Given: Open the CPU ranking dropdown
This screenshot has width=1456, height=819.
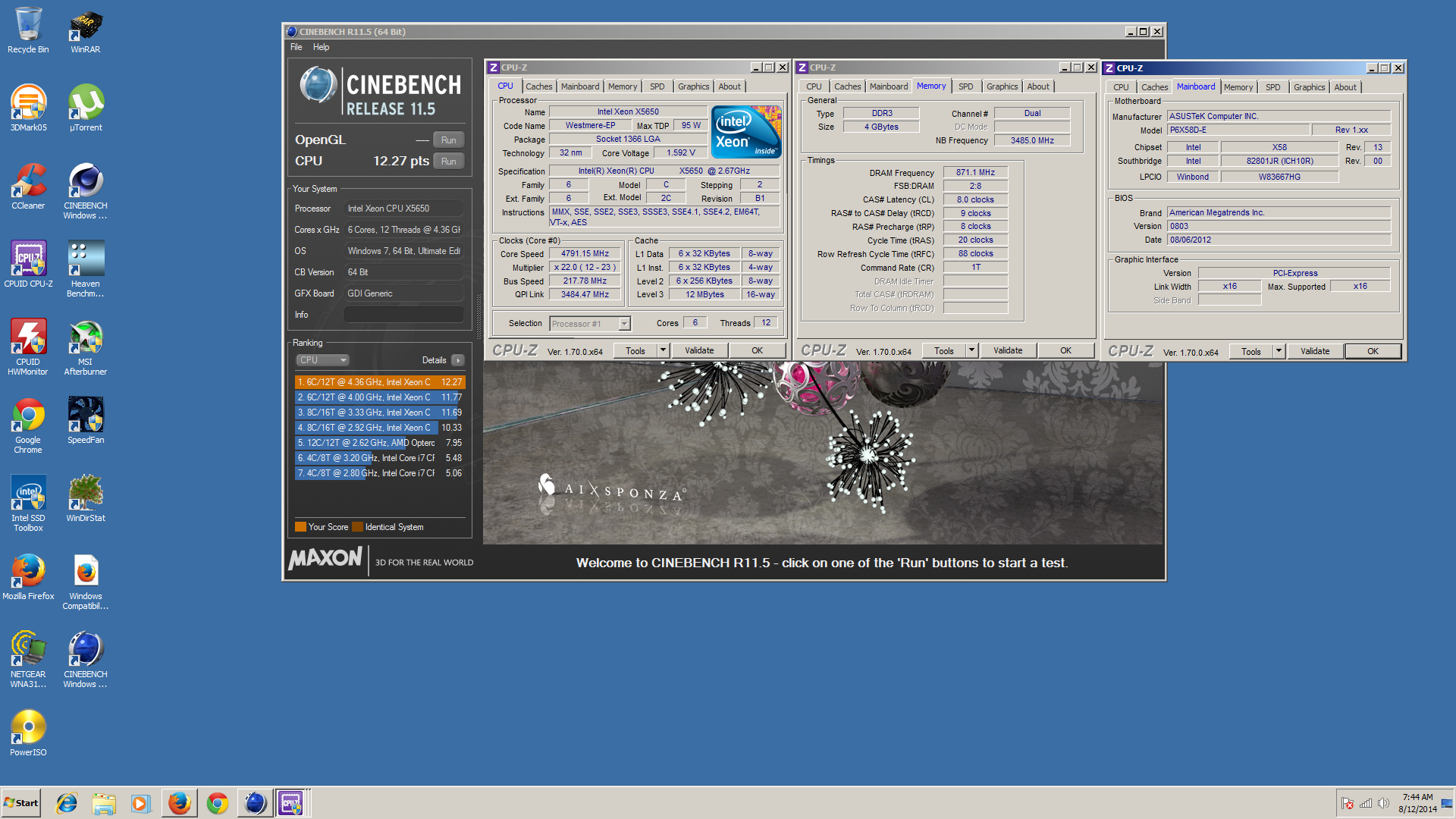Looking at the screenshot, I should pos(323,360).
